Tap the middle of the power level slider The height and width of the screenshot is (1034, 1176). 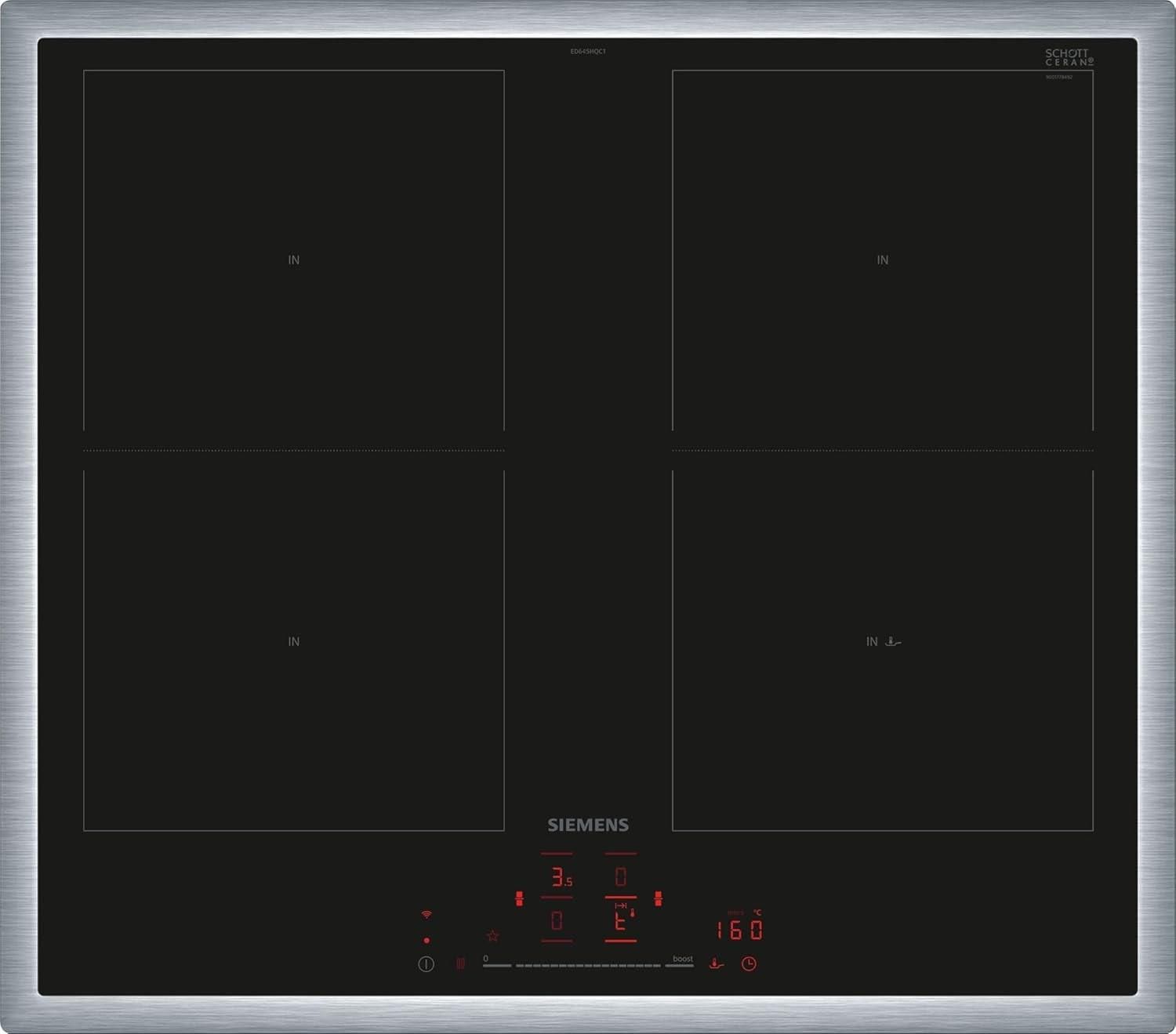tap(588, 966)
